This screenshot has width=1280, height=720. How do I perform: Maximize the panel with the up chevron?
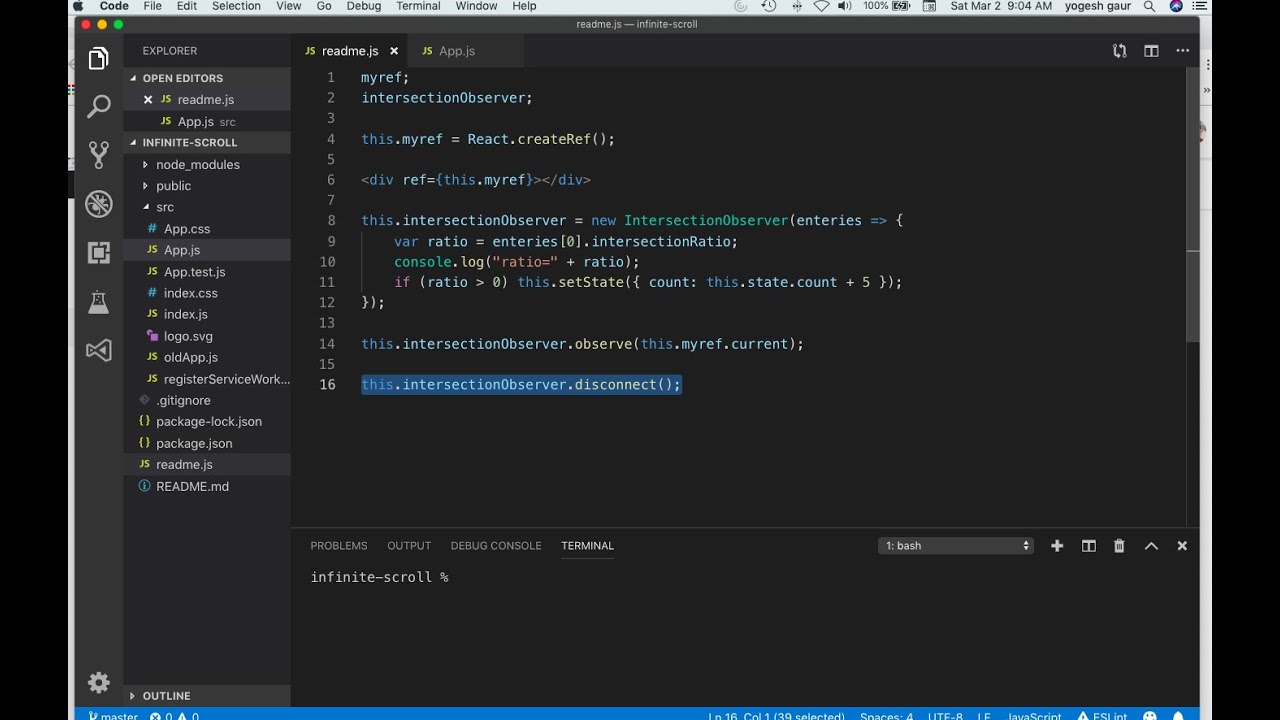pos(1151,546)
